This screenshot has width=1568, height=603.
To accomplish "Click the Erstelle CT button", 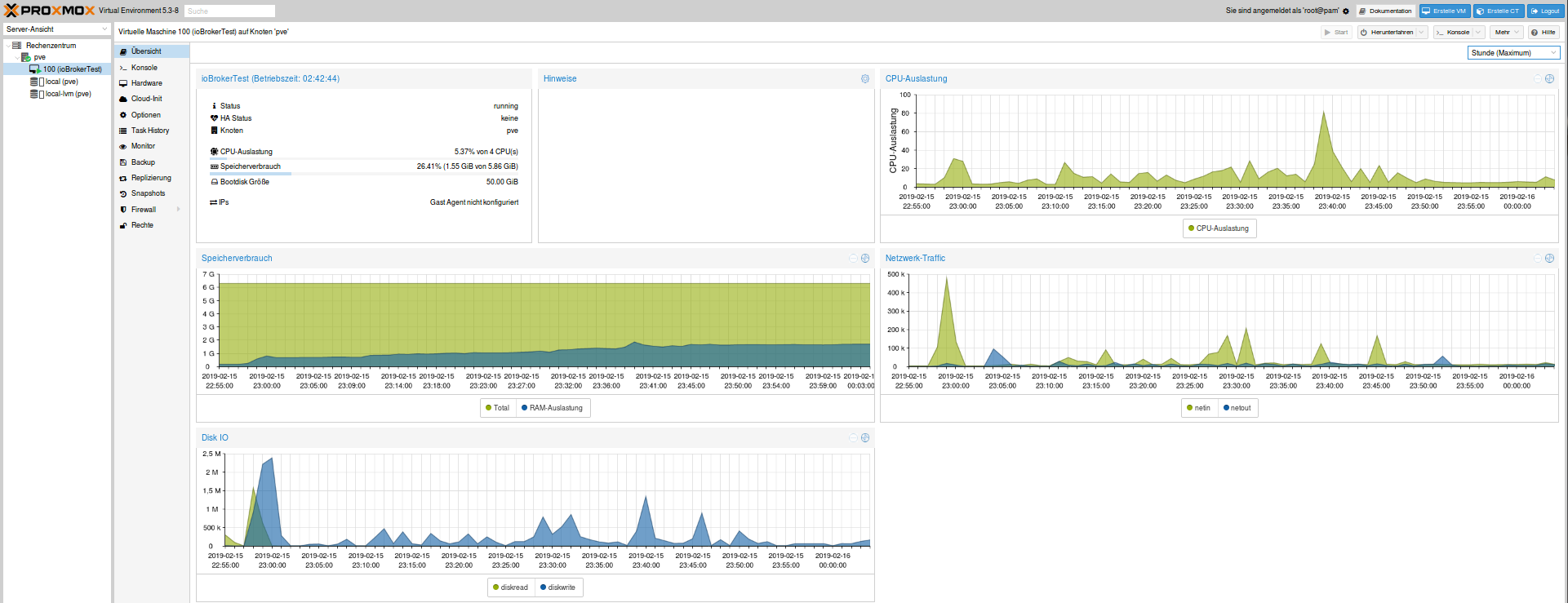I will (x=1499, y=11).
